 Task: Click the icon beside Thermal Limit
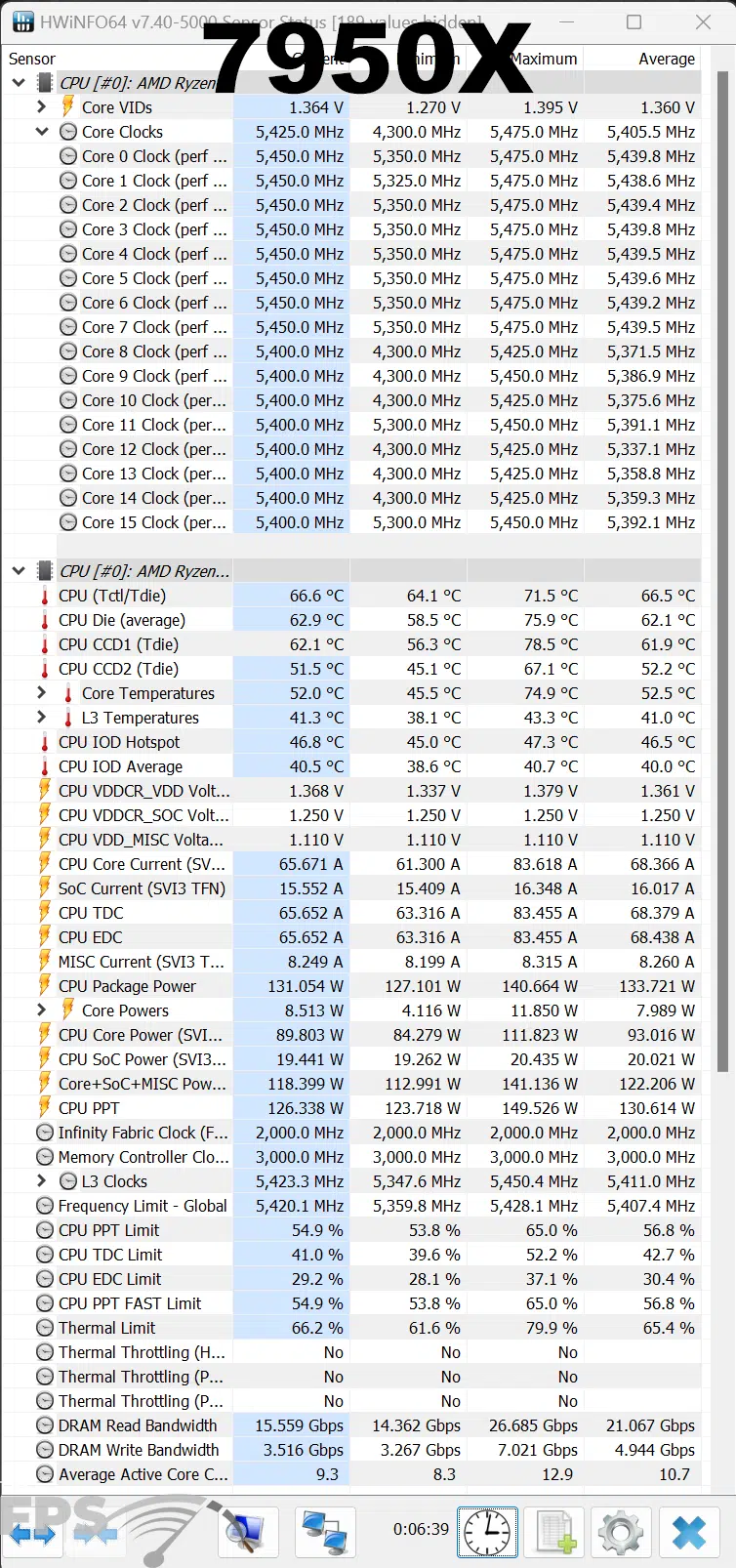(x=44, y=1328)
